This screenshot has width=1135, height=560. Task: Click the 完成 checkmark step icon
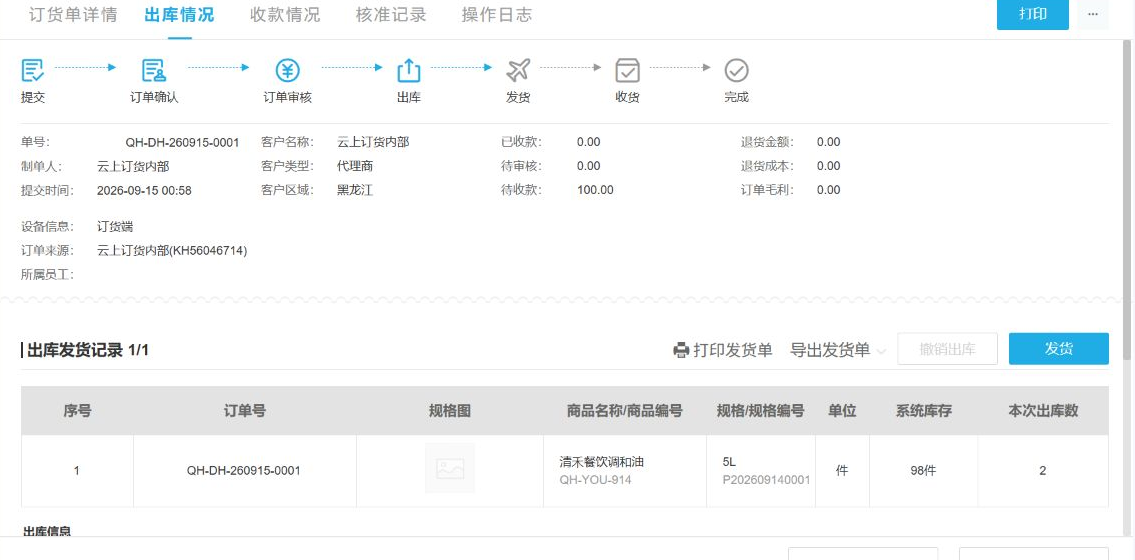click(736, 70)
